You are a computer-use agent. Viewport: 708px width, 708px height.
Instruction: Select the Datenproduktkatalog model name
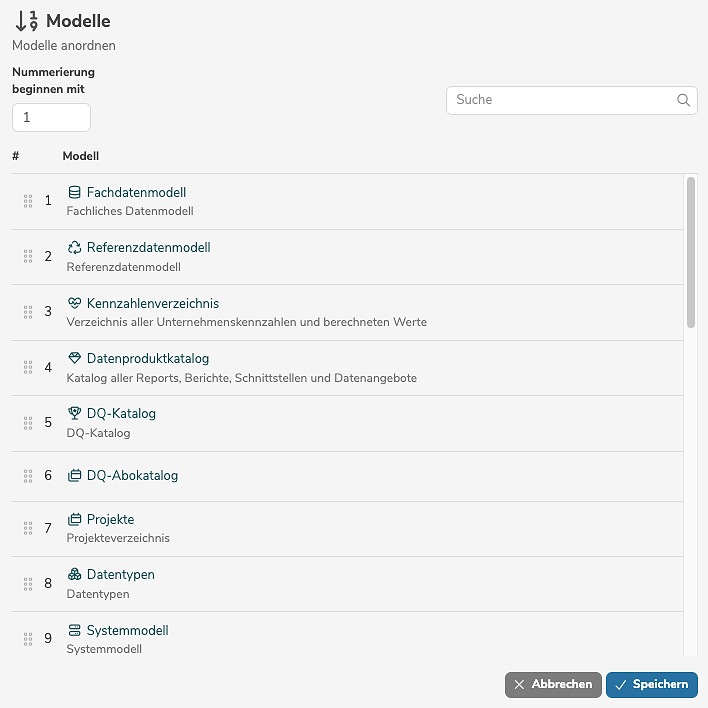click(x=147, y=358)
